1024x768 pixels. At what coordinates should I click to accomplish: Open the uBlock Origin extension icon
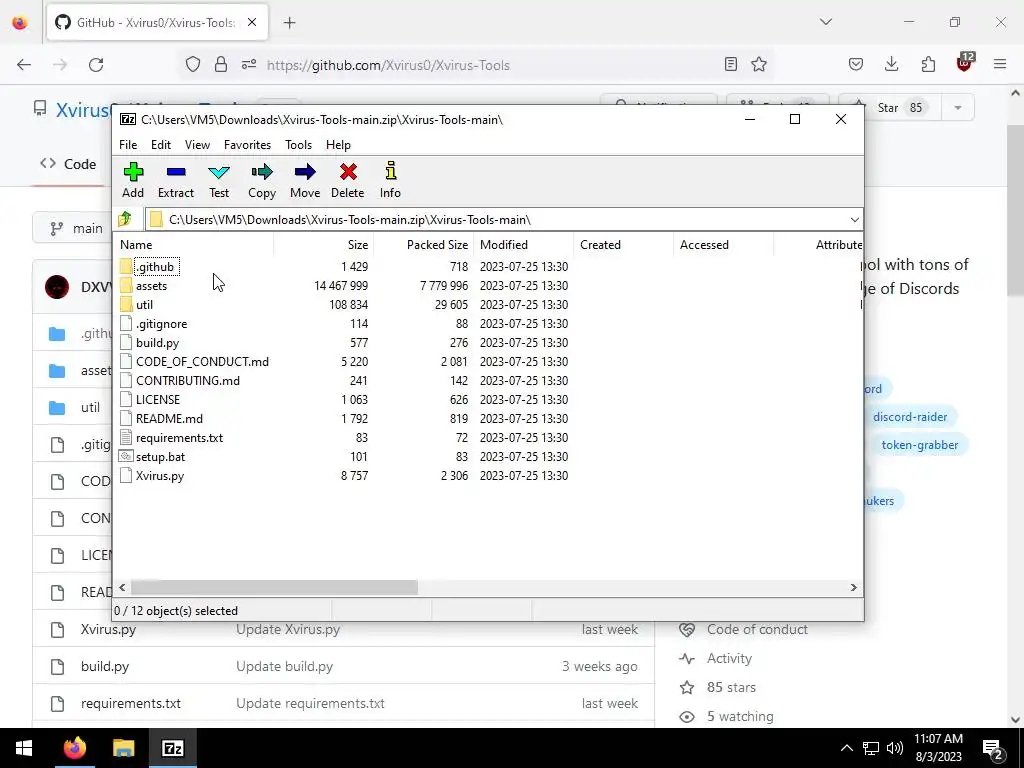(x=965, y=63)
